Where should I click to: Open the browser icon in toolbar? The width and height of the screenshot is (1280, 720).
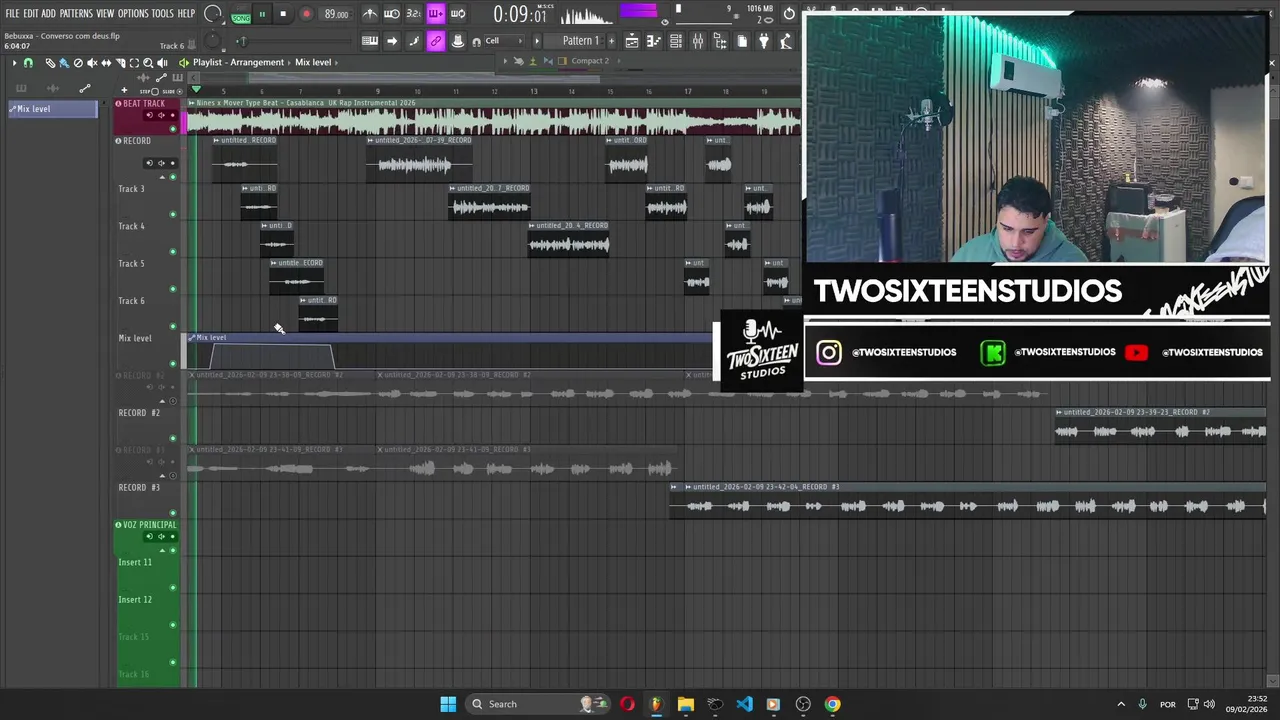pos(719,41)
